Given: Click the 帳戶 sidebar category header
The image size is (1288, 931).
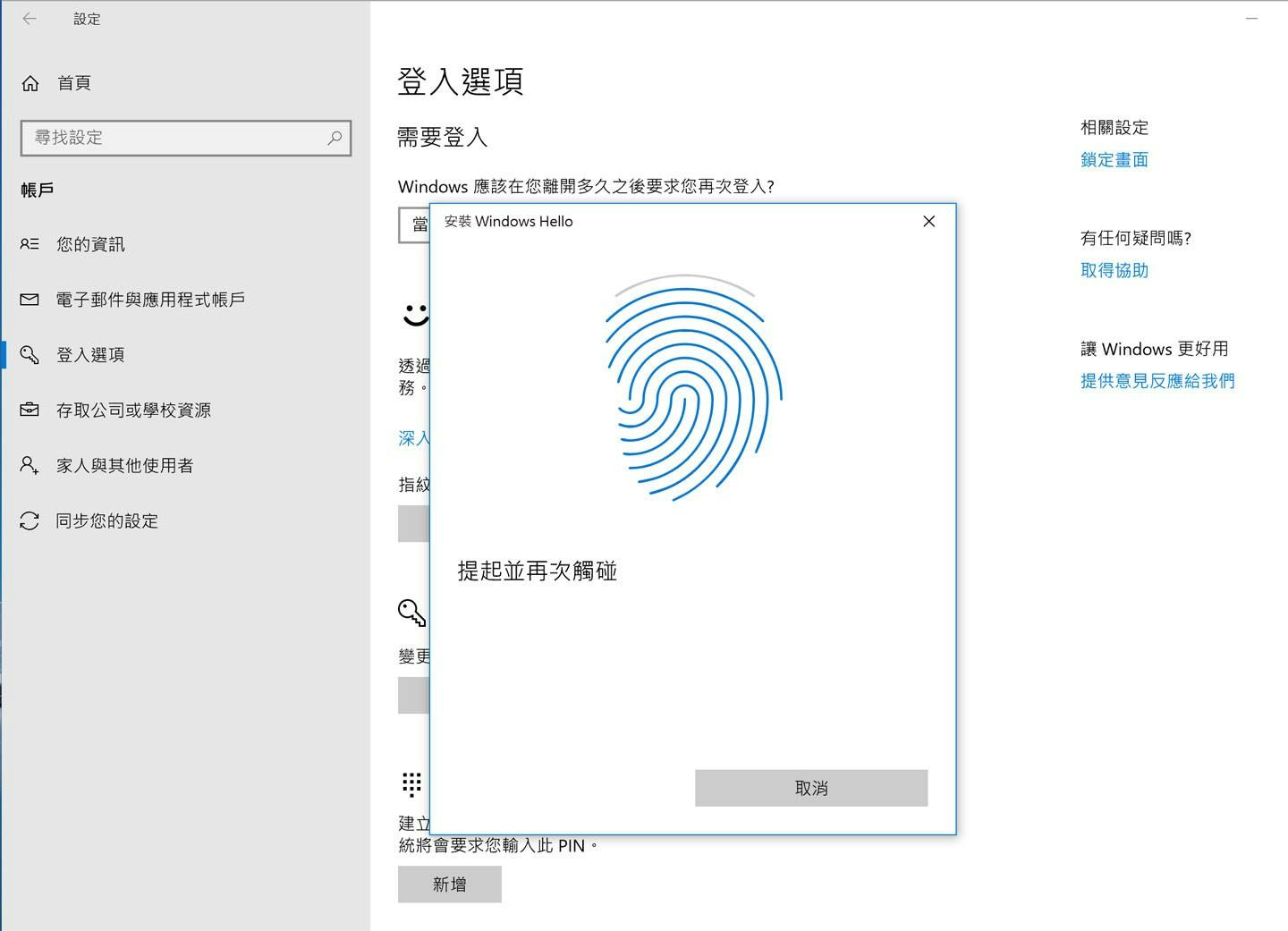Looking at the screenshot, I should (x=38, y=190).
